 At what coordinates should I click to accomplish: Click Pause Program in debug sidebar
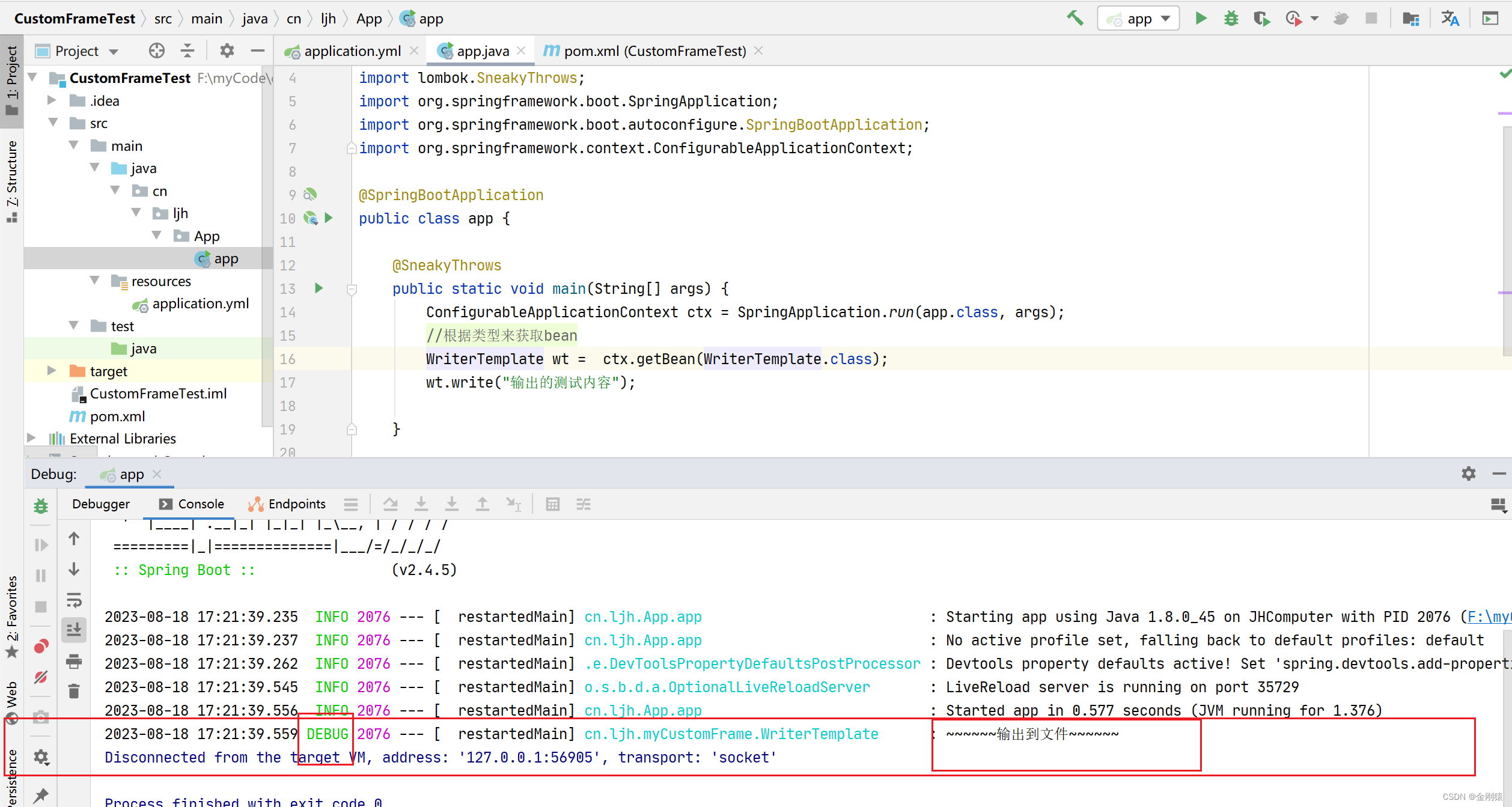[41, 576]
